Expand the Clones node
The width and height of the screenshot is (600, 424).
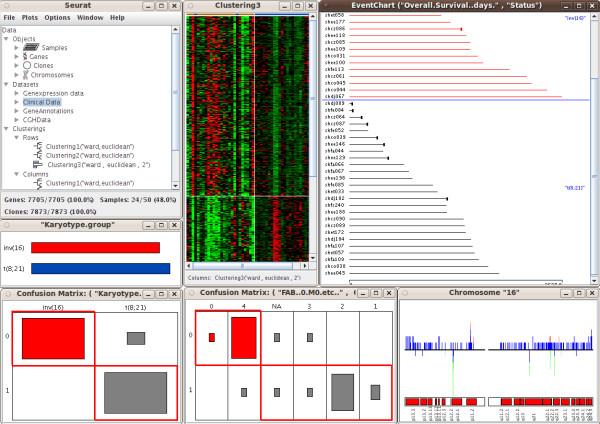(x=16, y=66)
